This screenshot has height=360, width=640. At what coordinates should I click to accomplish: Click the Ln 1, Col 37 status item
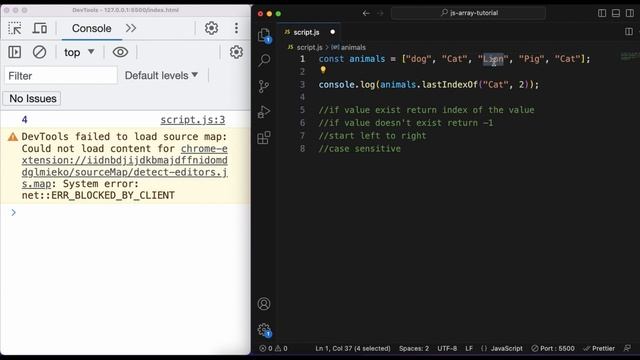[x=353, y=348]
